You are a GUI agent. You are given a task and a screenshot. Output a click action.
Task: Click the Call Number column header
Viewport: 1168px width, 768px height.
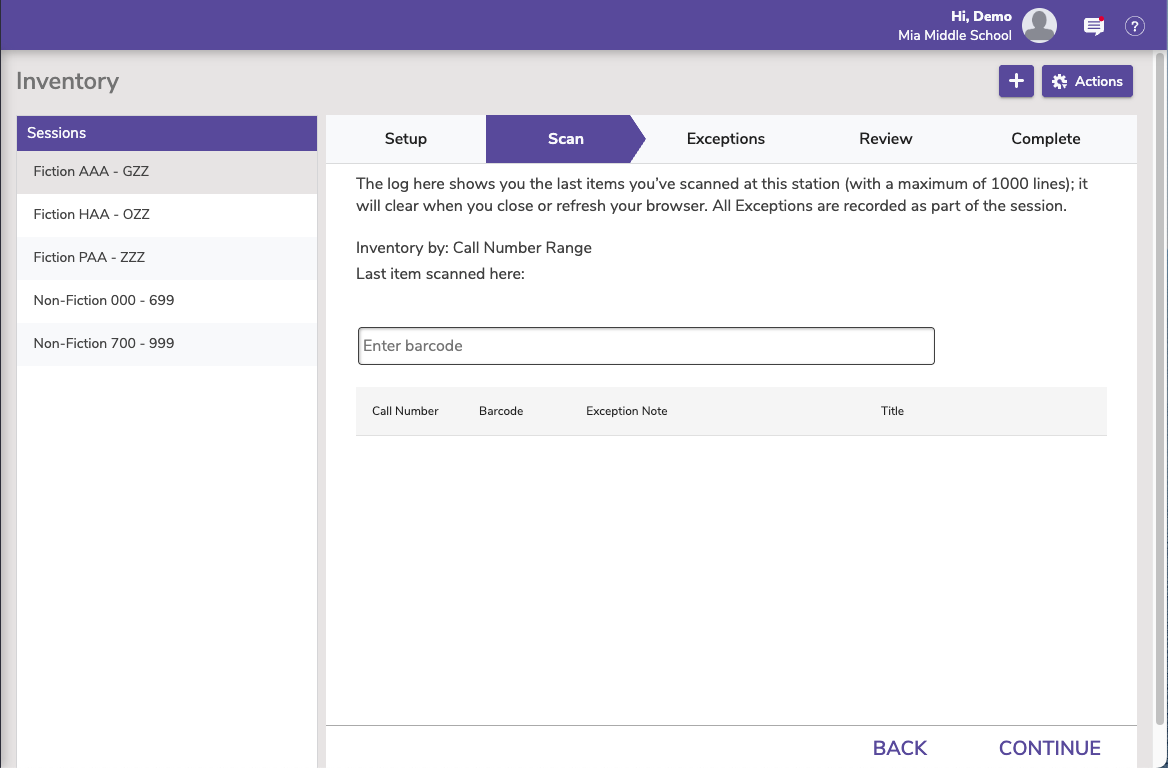(x=405, y=411)
